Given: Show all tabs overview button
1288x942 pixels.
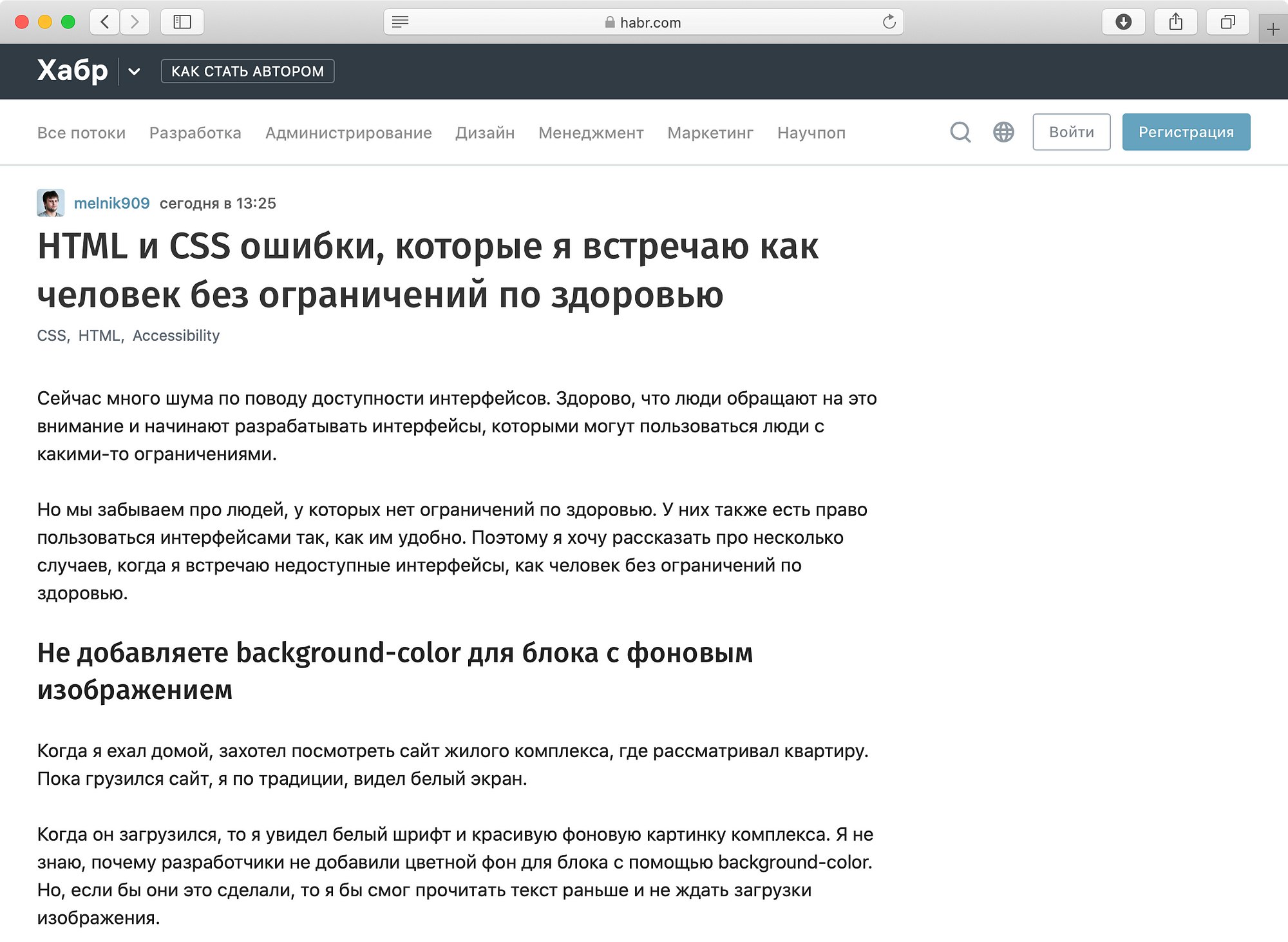Looking at the screenshot, I should tap(1228, 22).
